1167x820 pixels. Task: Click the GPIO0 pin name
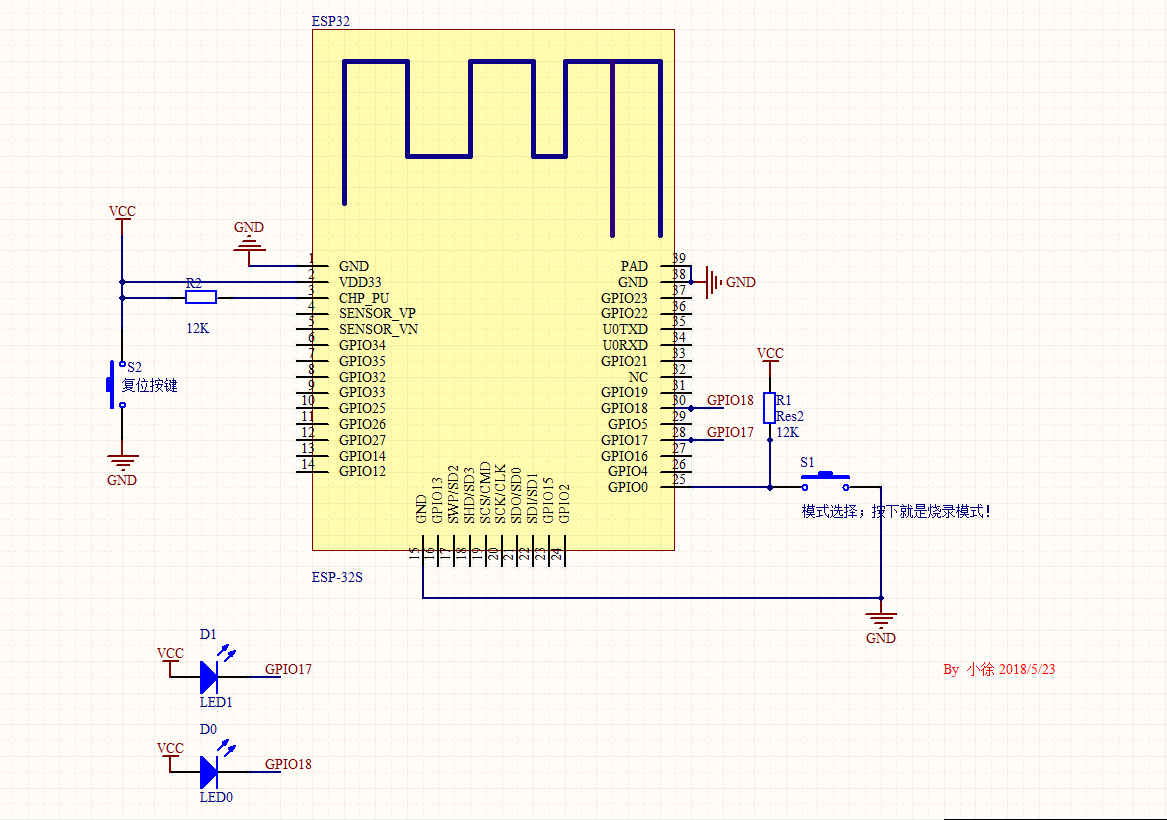[628, 487]
